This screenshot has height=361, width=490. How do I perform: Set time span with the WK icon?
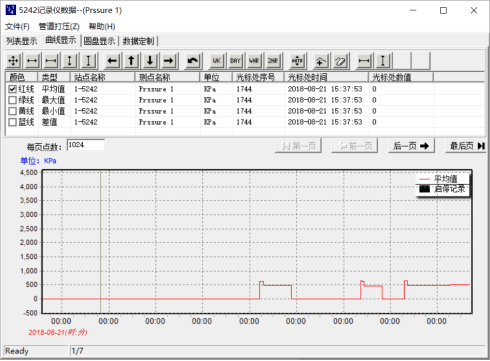[217, 61]
